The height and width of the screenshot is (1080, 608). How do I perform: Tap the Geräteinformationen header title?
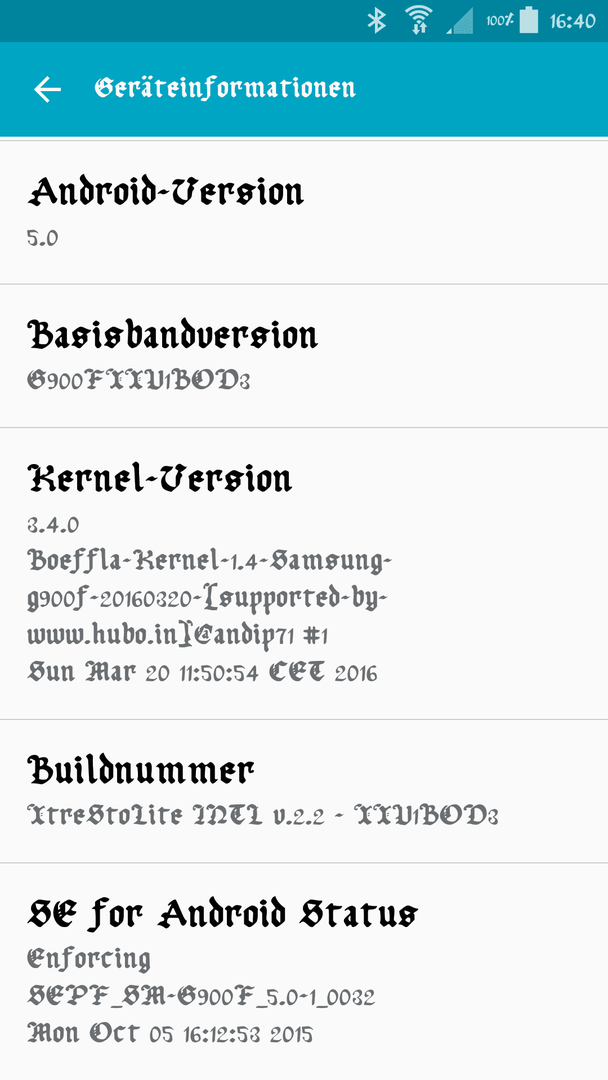[225, 88]
